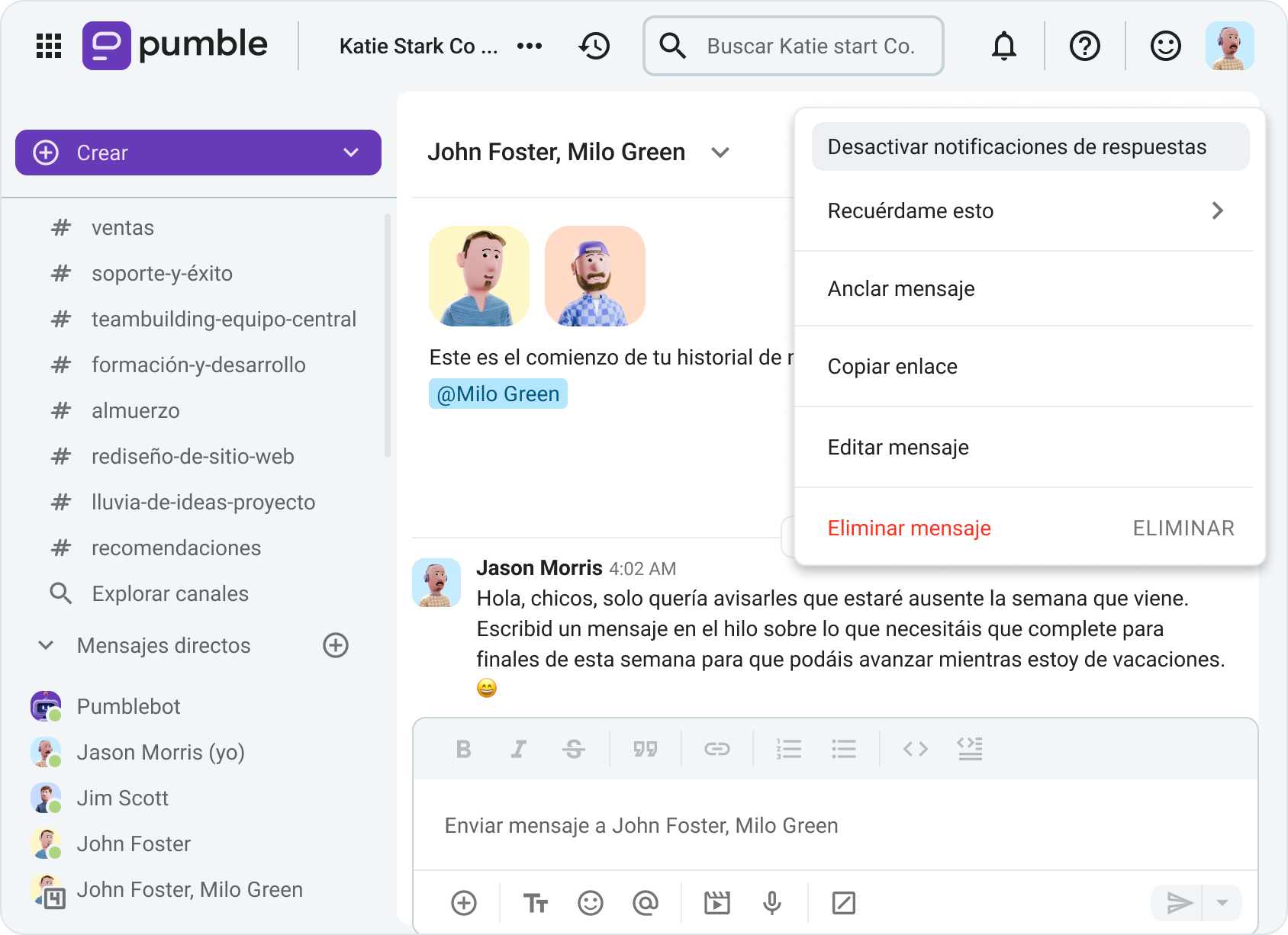Open notifications via the bell icon
This screenshot has width=1288, height=935.
tap(1004, 46)
